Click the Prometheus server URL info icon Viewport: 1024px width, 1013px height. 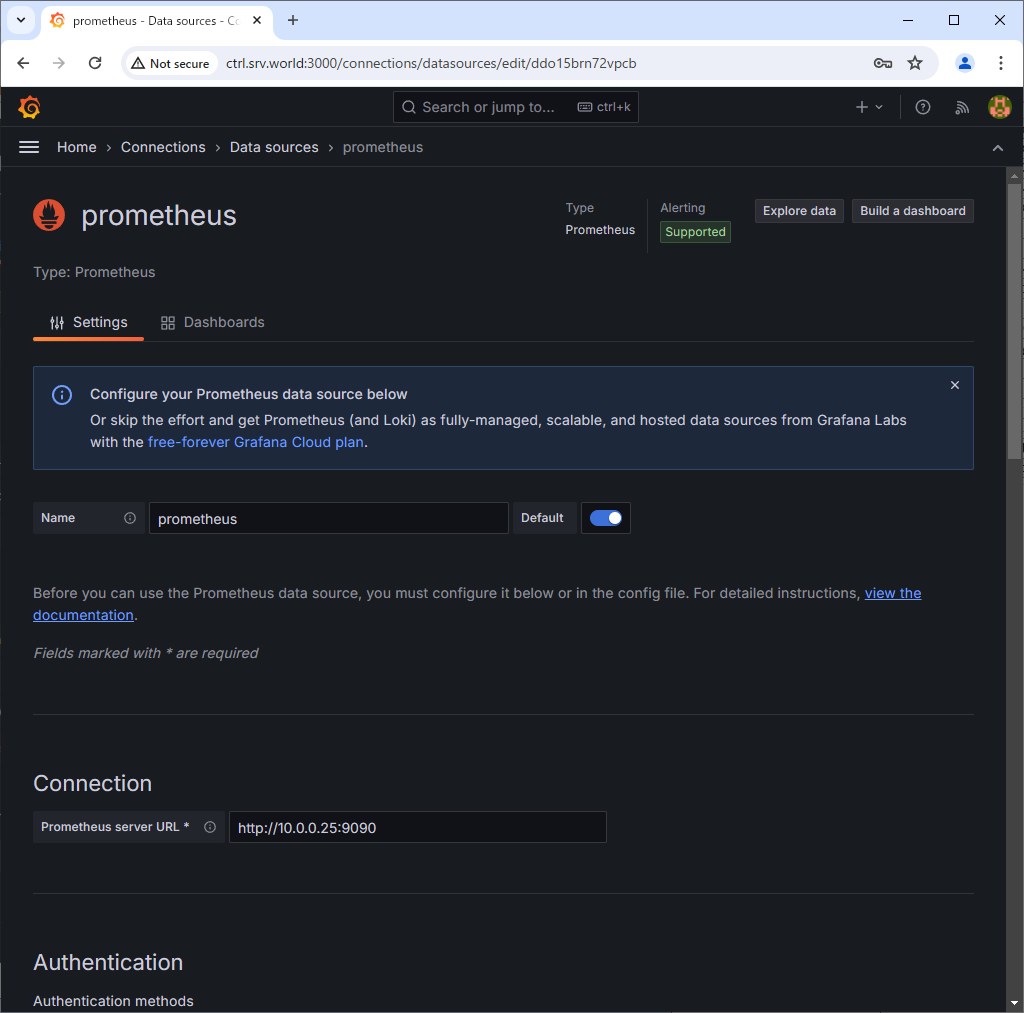click(210, 827)
